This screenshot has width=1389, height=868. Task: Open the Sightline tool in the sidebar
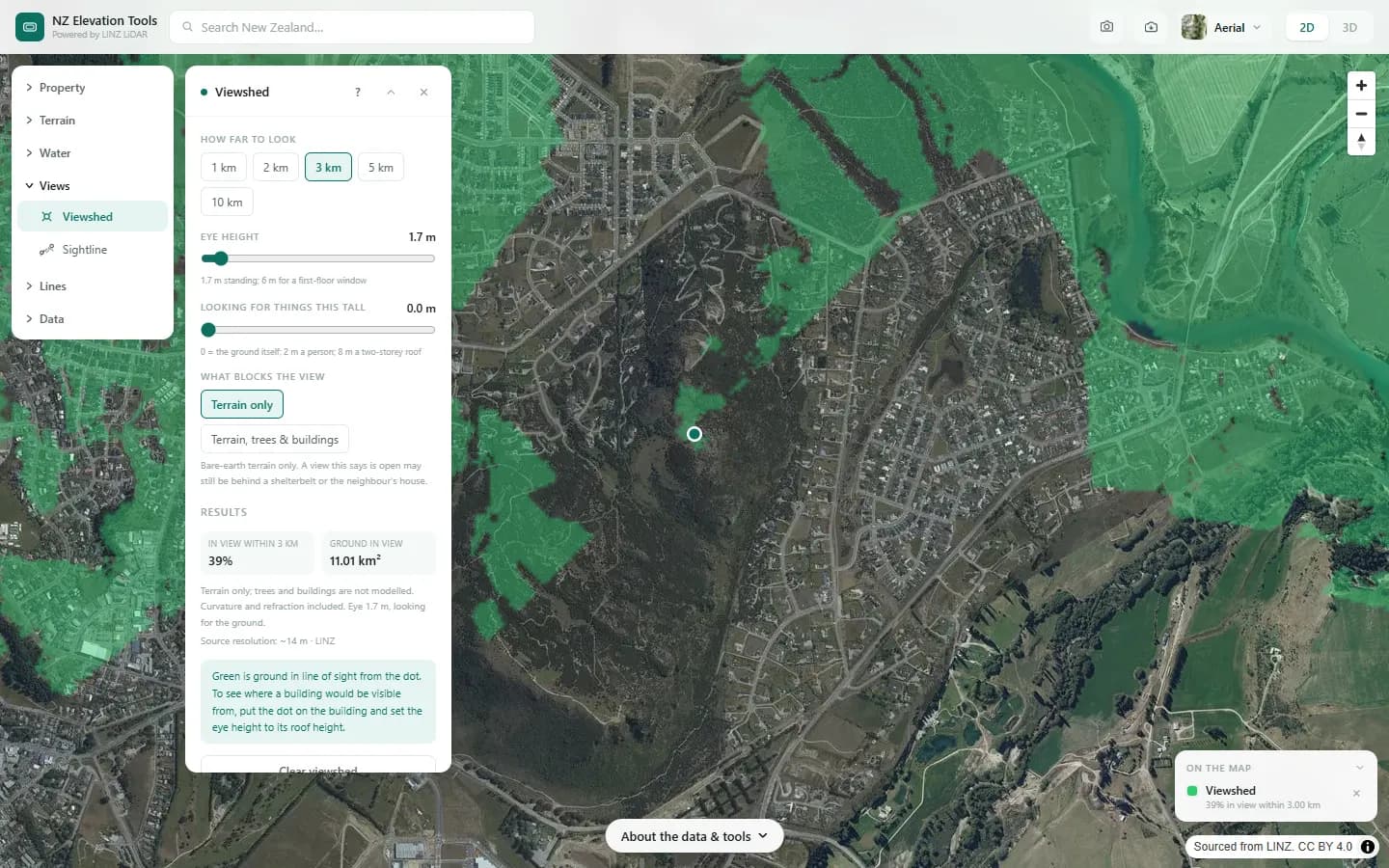(x=93, y=250)
